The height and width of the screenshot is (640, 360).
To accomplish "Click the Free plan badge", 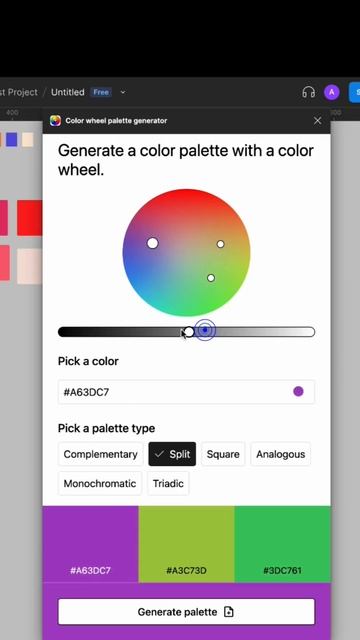I will (x=101, y=92).
